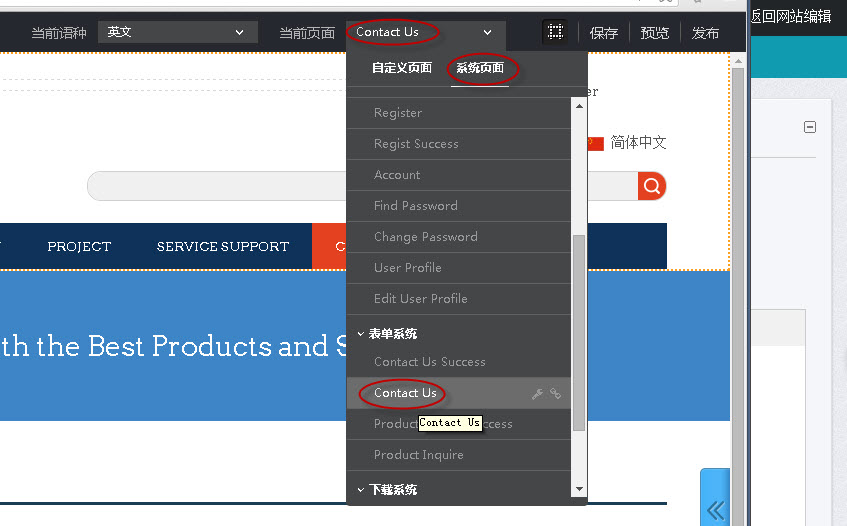
Task: Select Product Inquire page in list
Action: tap(418, 455)
